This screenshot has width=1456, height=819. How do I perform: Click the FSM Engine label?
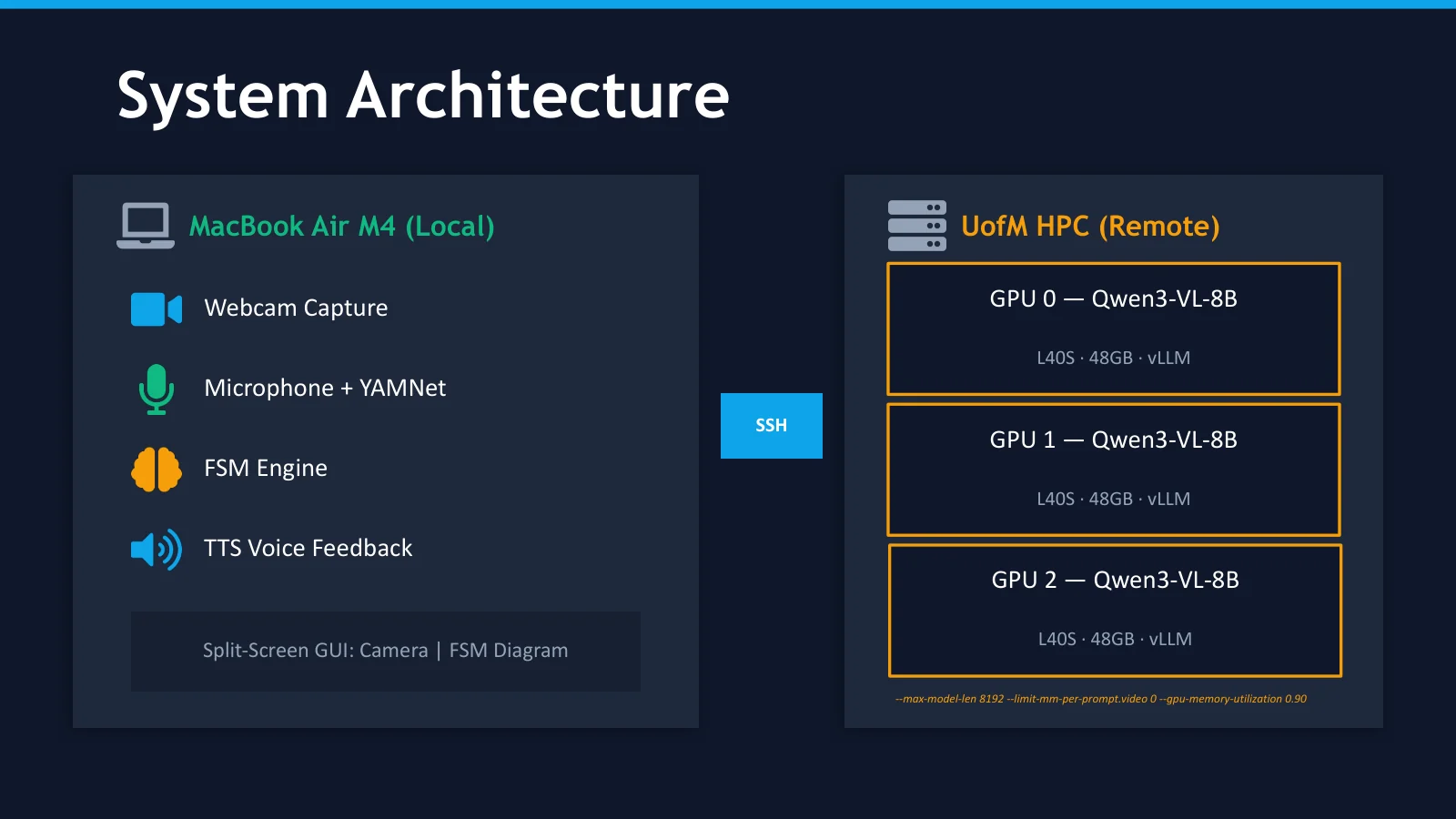pos(266,469)
